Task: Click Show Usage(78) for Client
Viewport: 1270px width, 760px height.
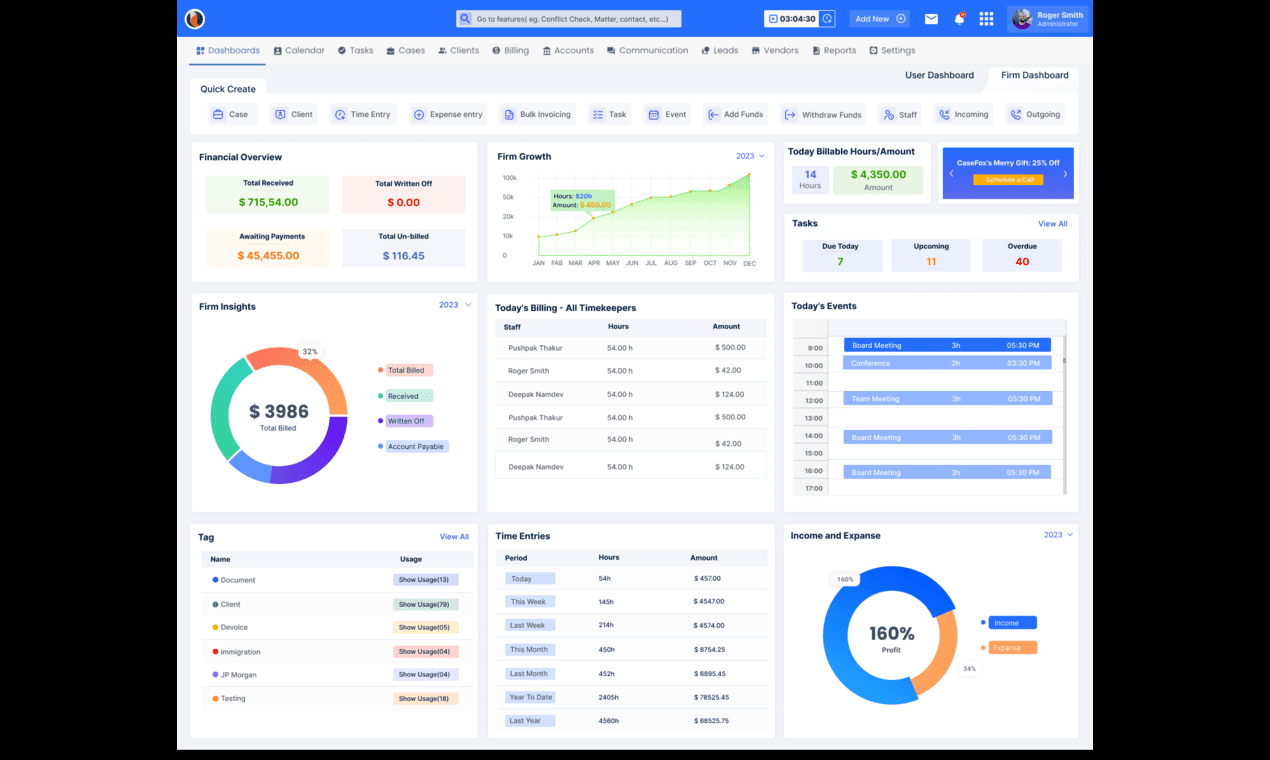Action: (x=426, y=604)
